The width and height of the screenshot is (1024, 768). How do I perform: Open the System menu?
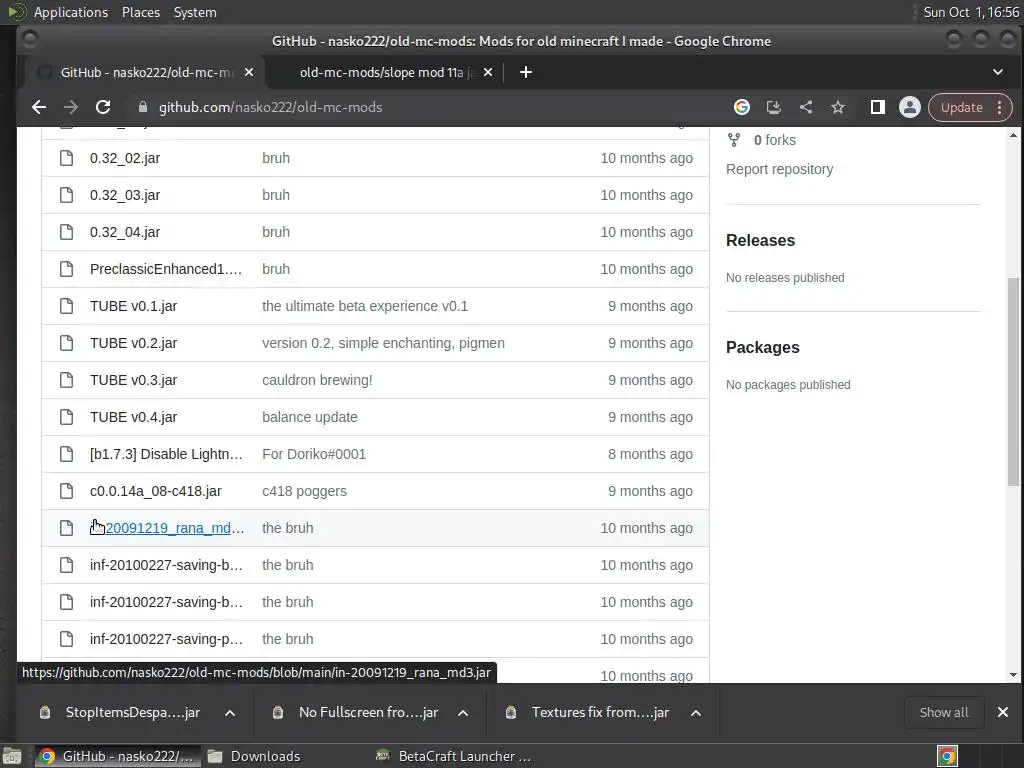[x=195, y=12]
